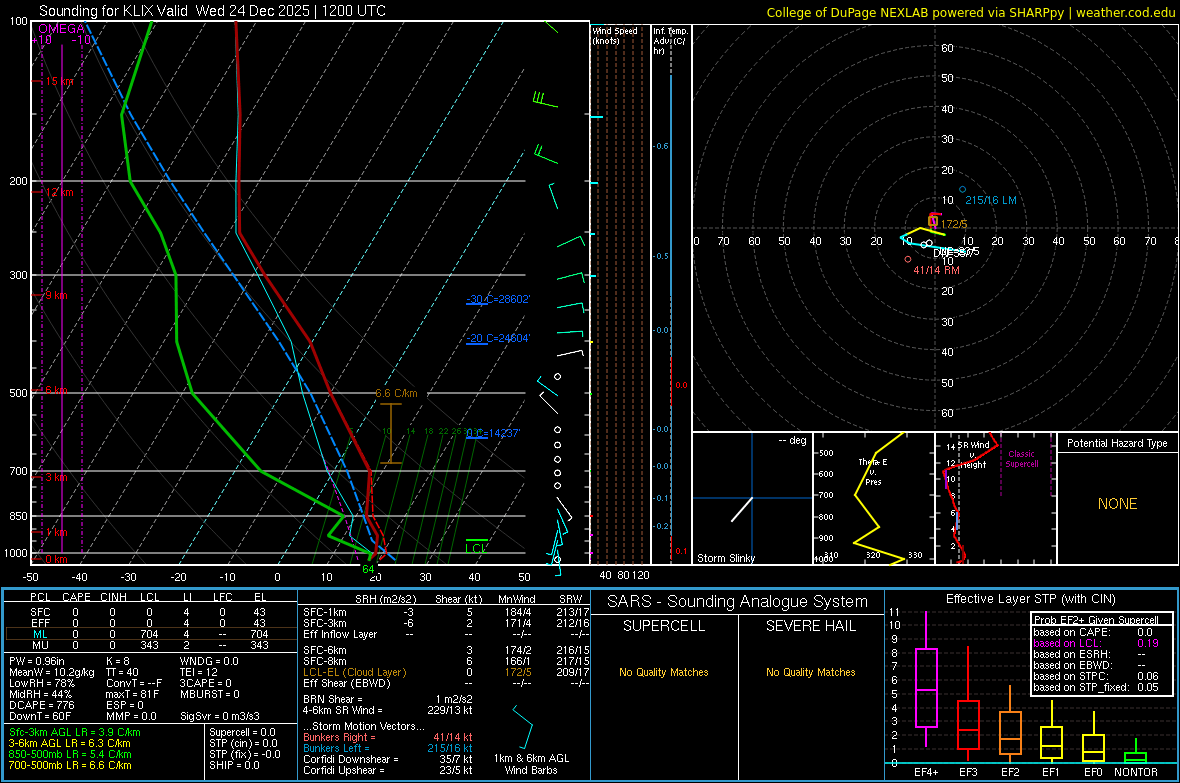Select the MU parcel row label
The height and width of the screenshot is (783, 1180).
click(40, 644)
